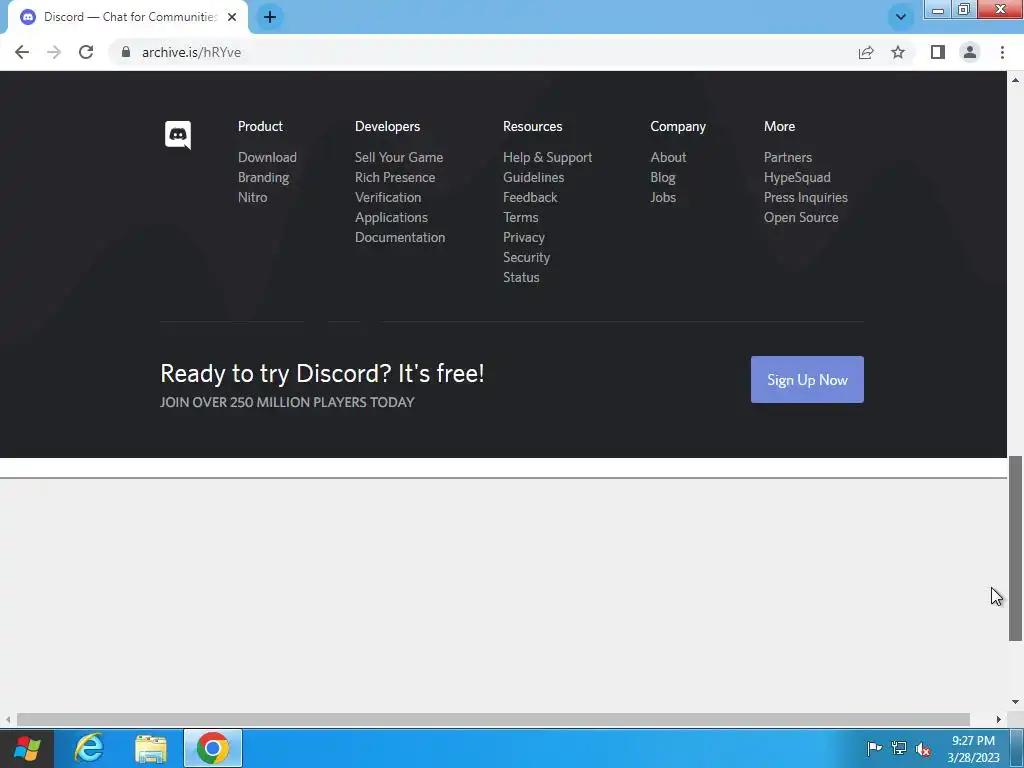Screen dimensions: 1024x768
Task: Open the Chrome three-dot menu
Action: click(x=1002, y=52)
